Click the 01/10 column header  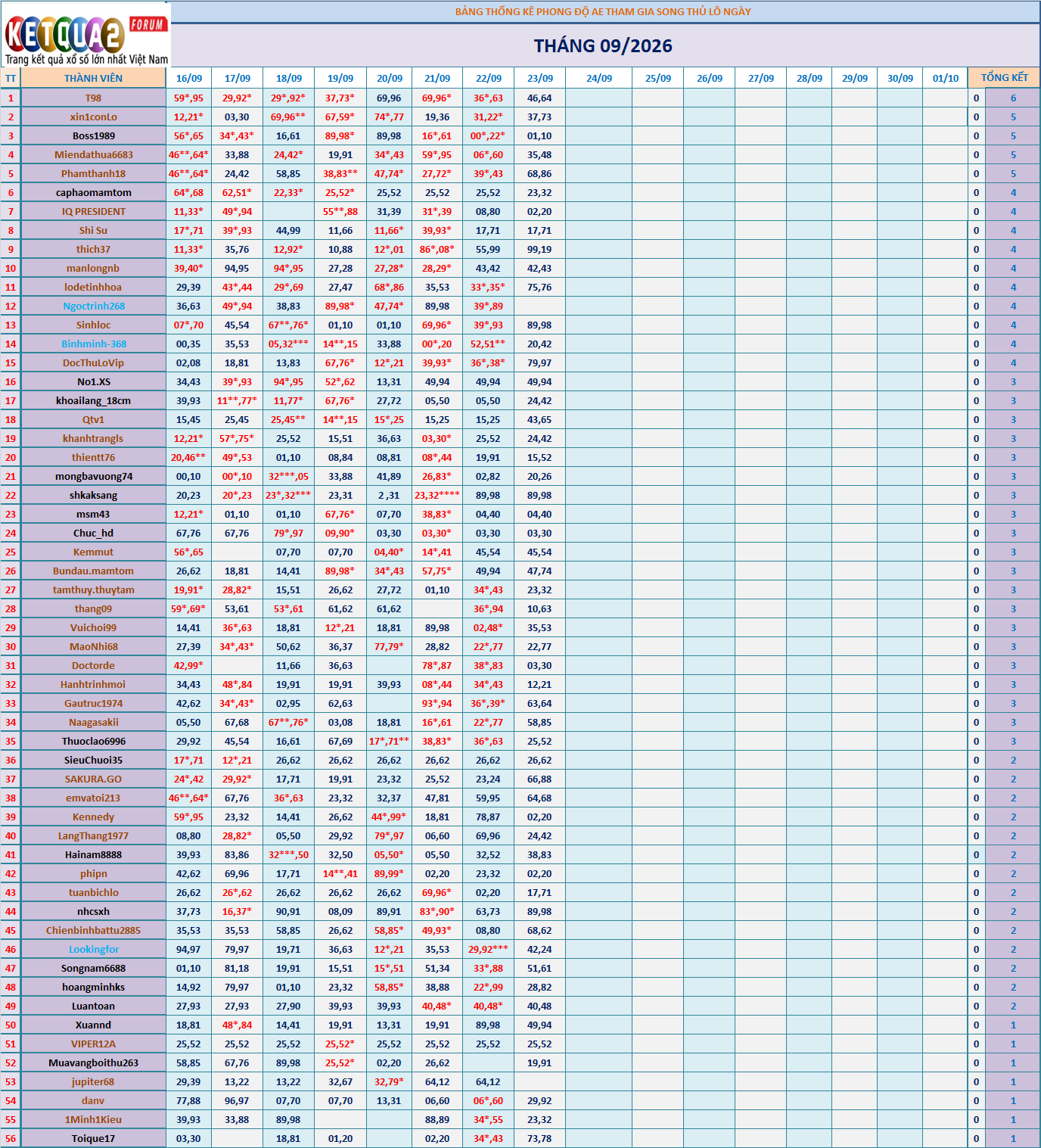[x=946, y=78]
